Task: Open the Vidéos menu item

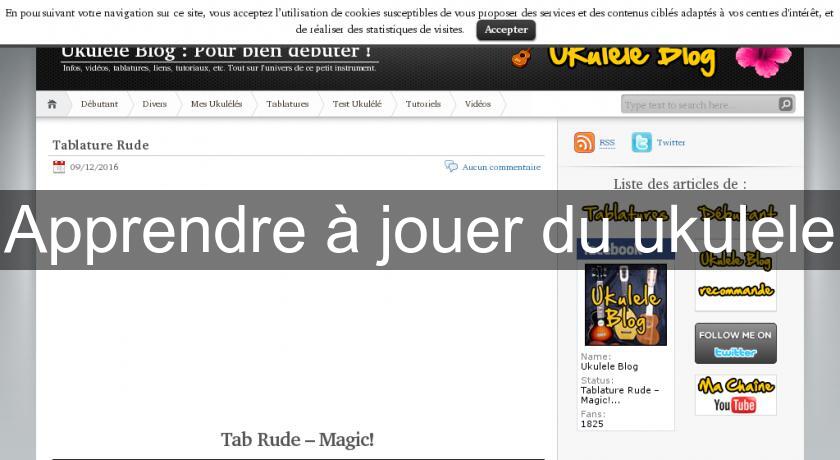Action: pos(477,104)
